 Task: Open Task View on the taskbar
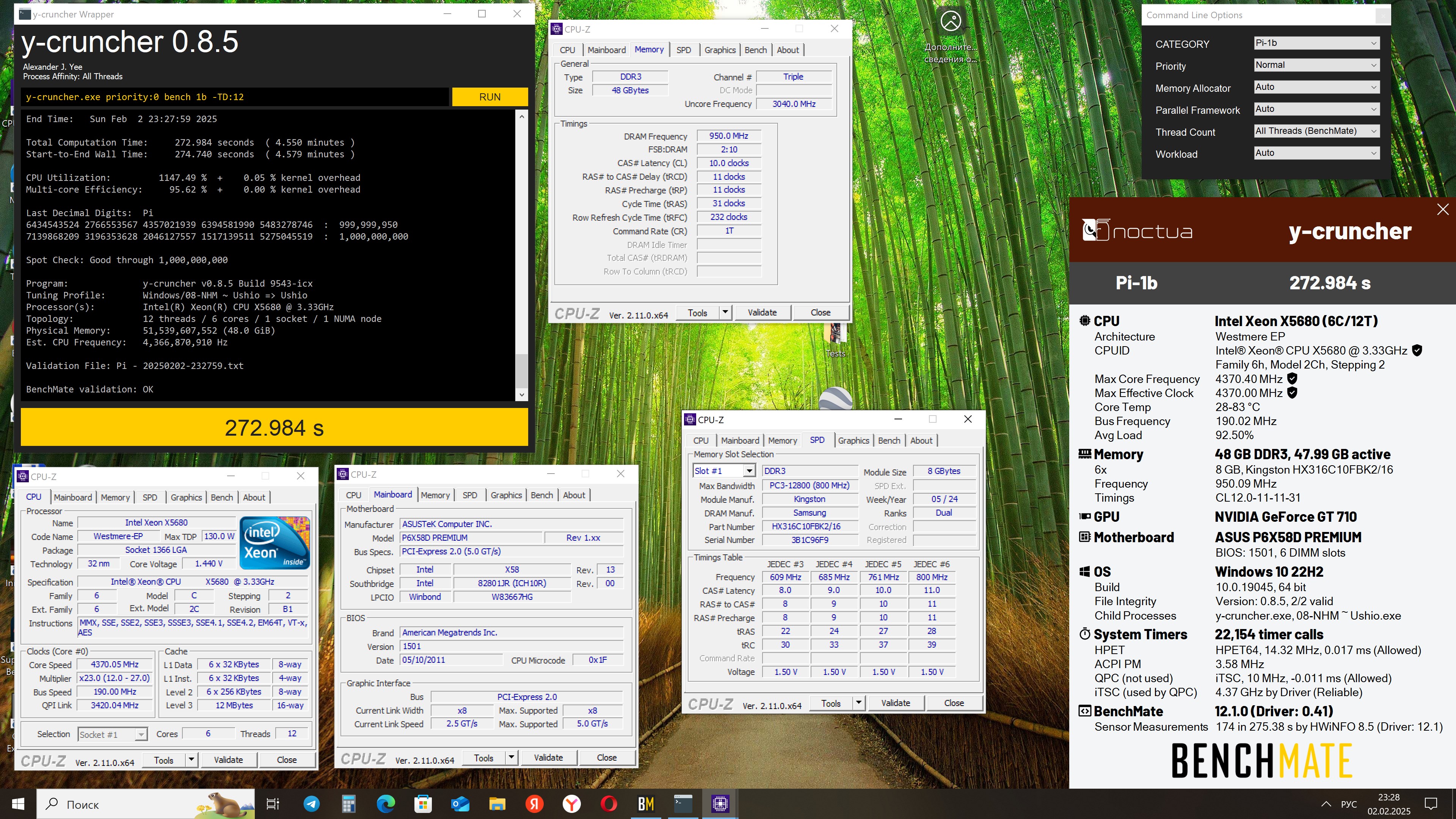point(273,804)
